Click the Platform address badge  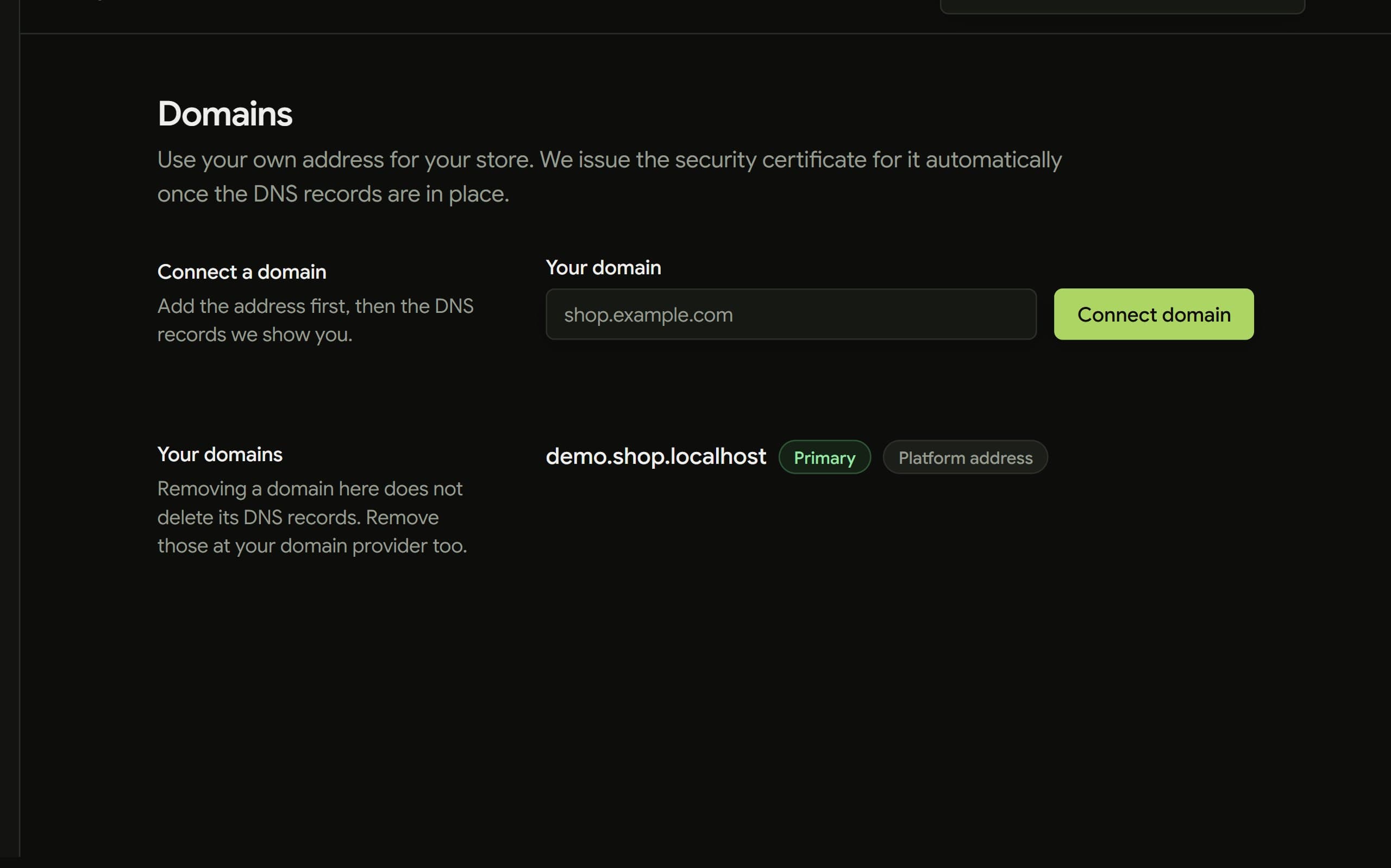pyautogui.click(x=965, y=457)
